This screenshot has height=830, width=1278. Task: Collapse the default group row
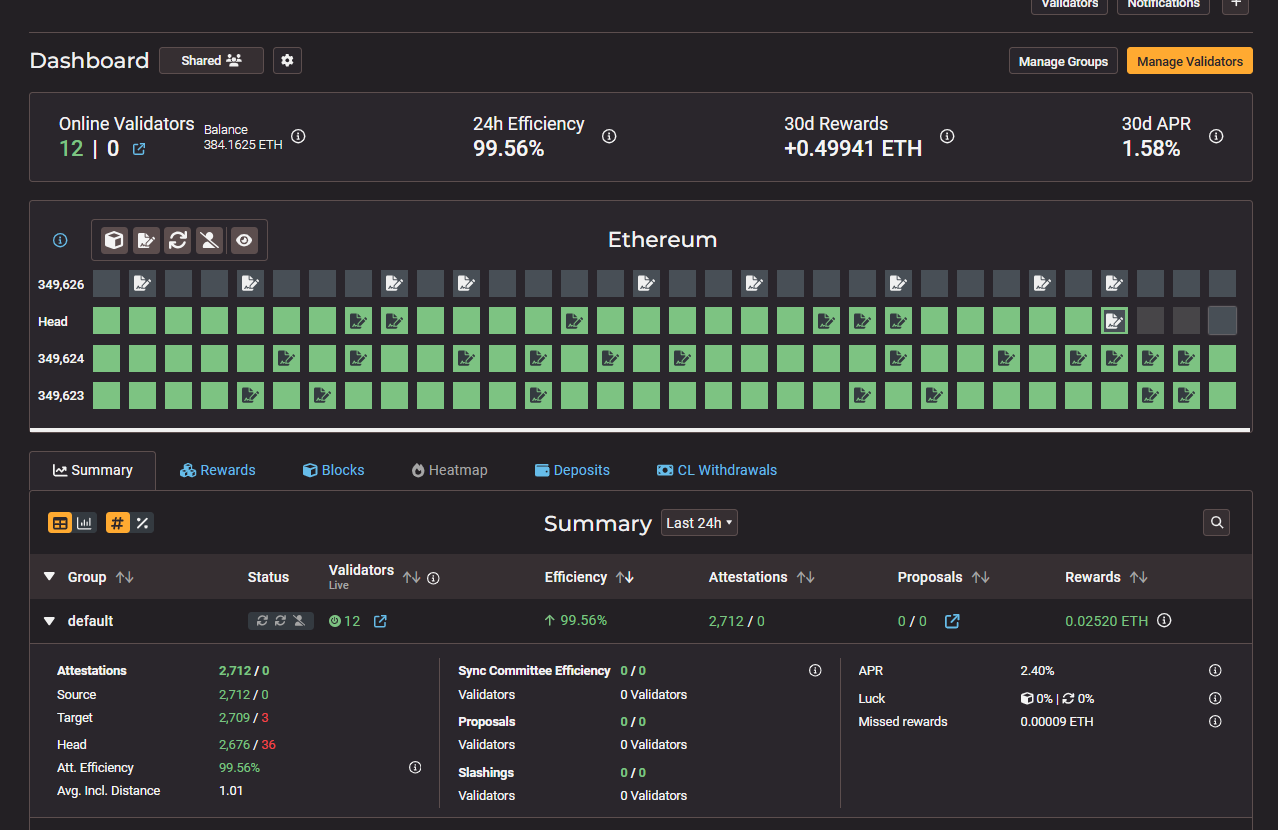click(49, 621)
